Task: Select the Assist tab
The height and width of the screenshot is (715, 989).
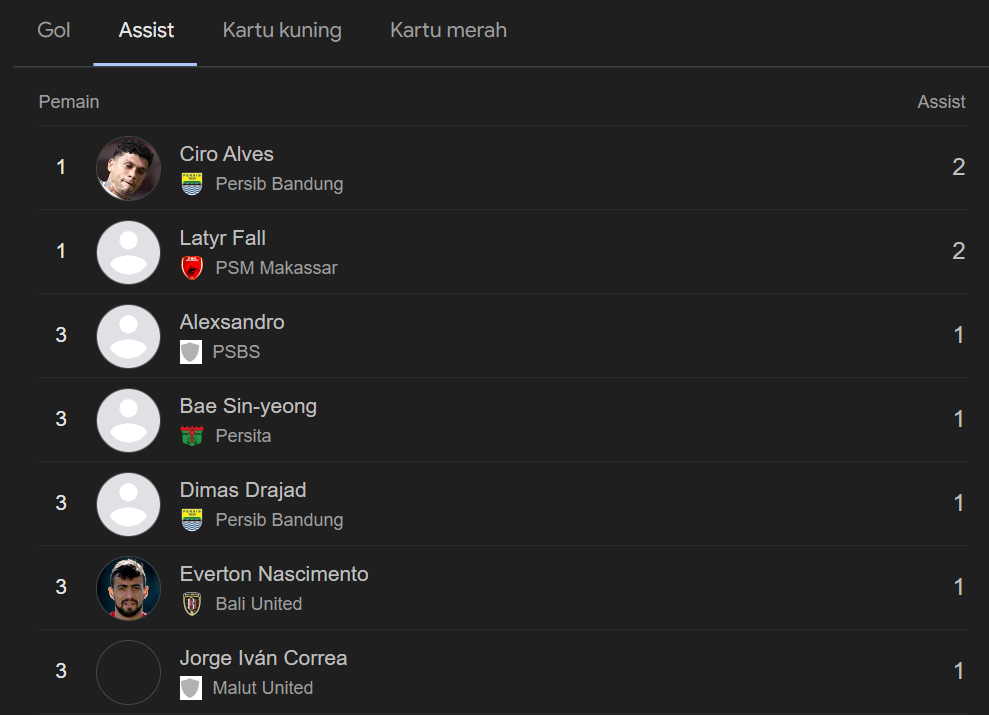Action: pyautogui.click(x=146, y=30)
